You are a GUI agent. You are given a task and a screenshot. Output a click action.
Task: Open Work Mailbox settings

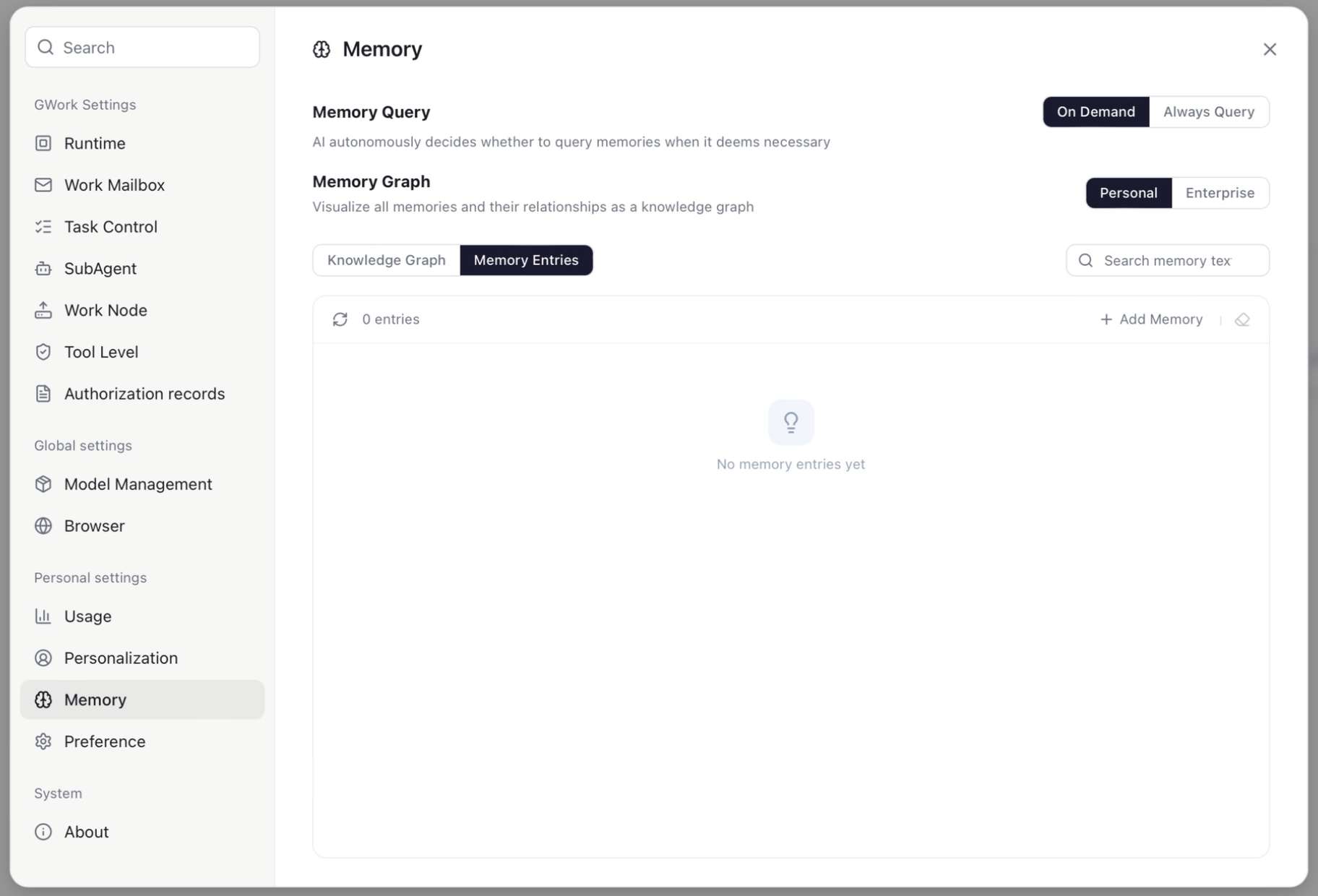(142, 185)
